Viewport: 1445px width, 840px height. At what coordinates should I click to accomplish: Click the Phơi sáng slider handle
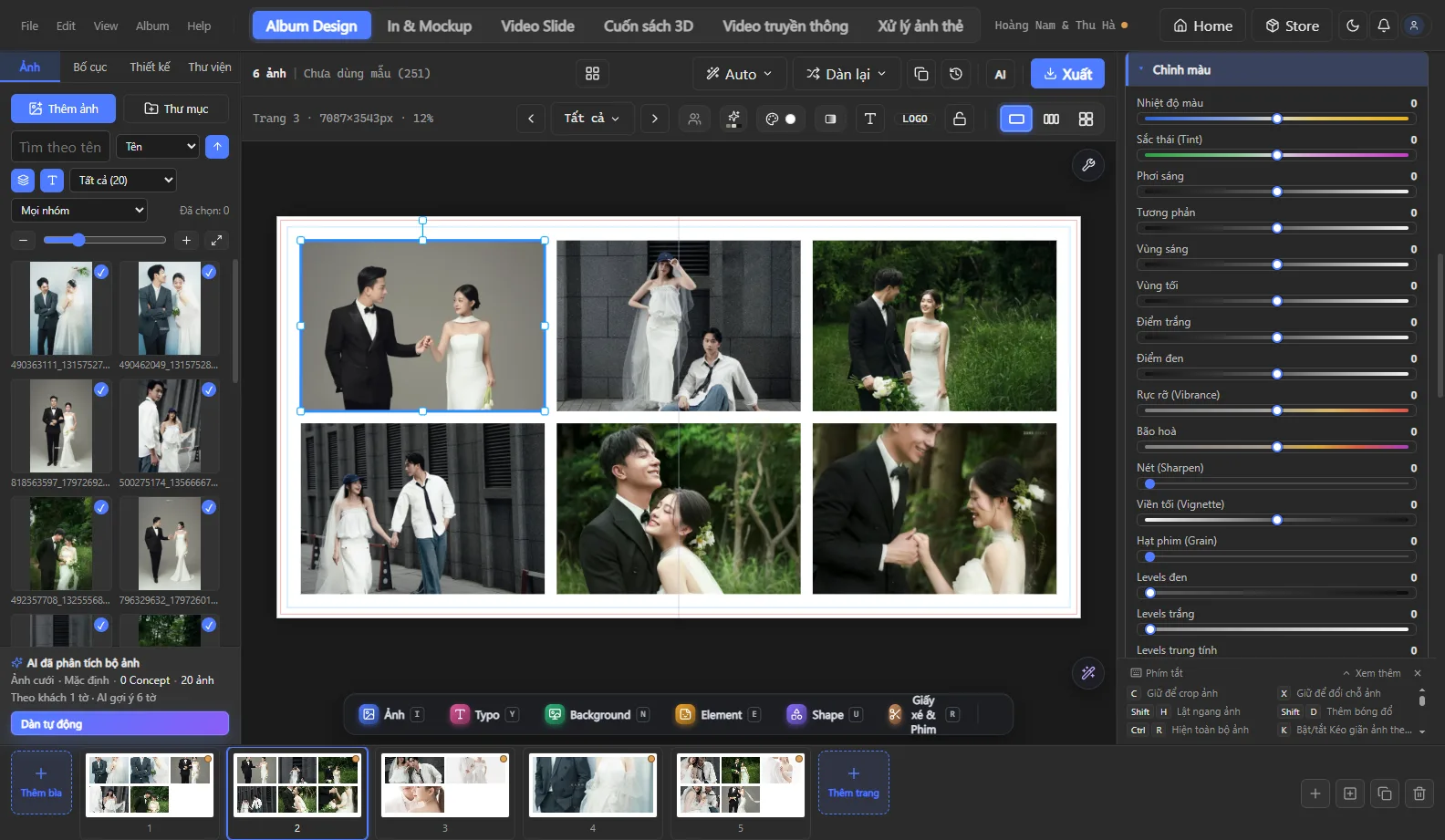pos(1277,192)
